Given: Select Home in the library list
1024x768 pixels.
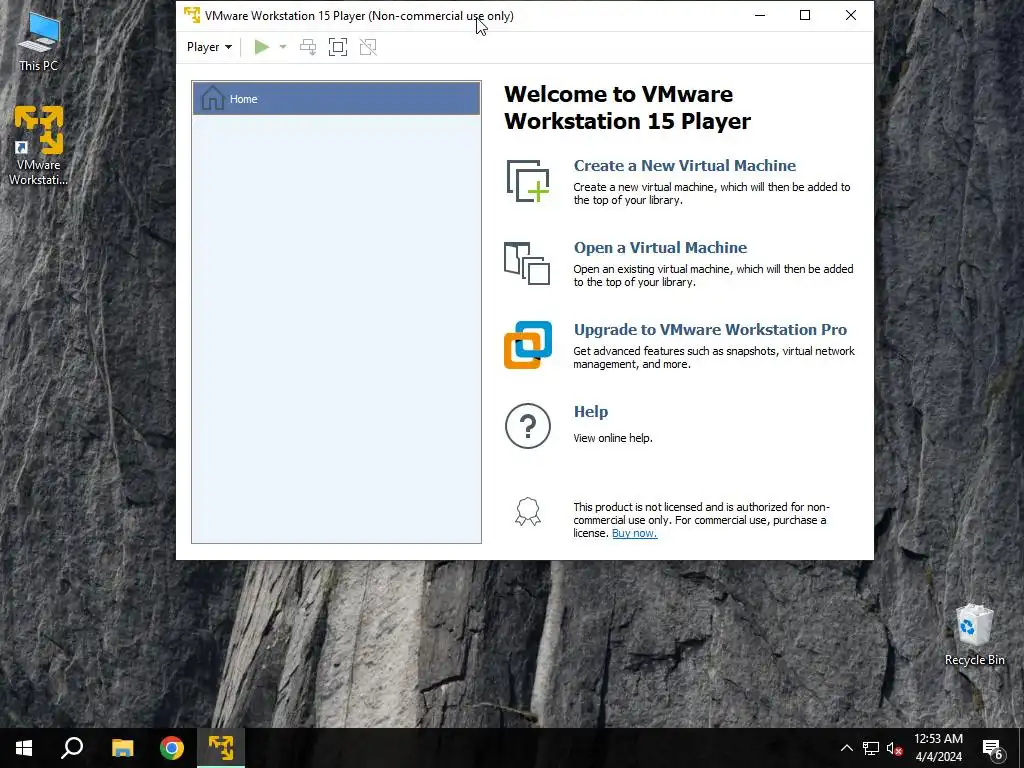Looking at the screenshot, I should [336, 99].
